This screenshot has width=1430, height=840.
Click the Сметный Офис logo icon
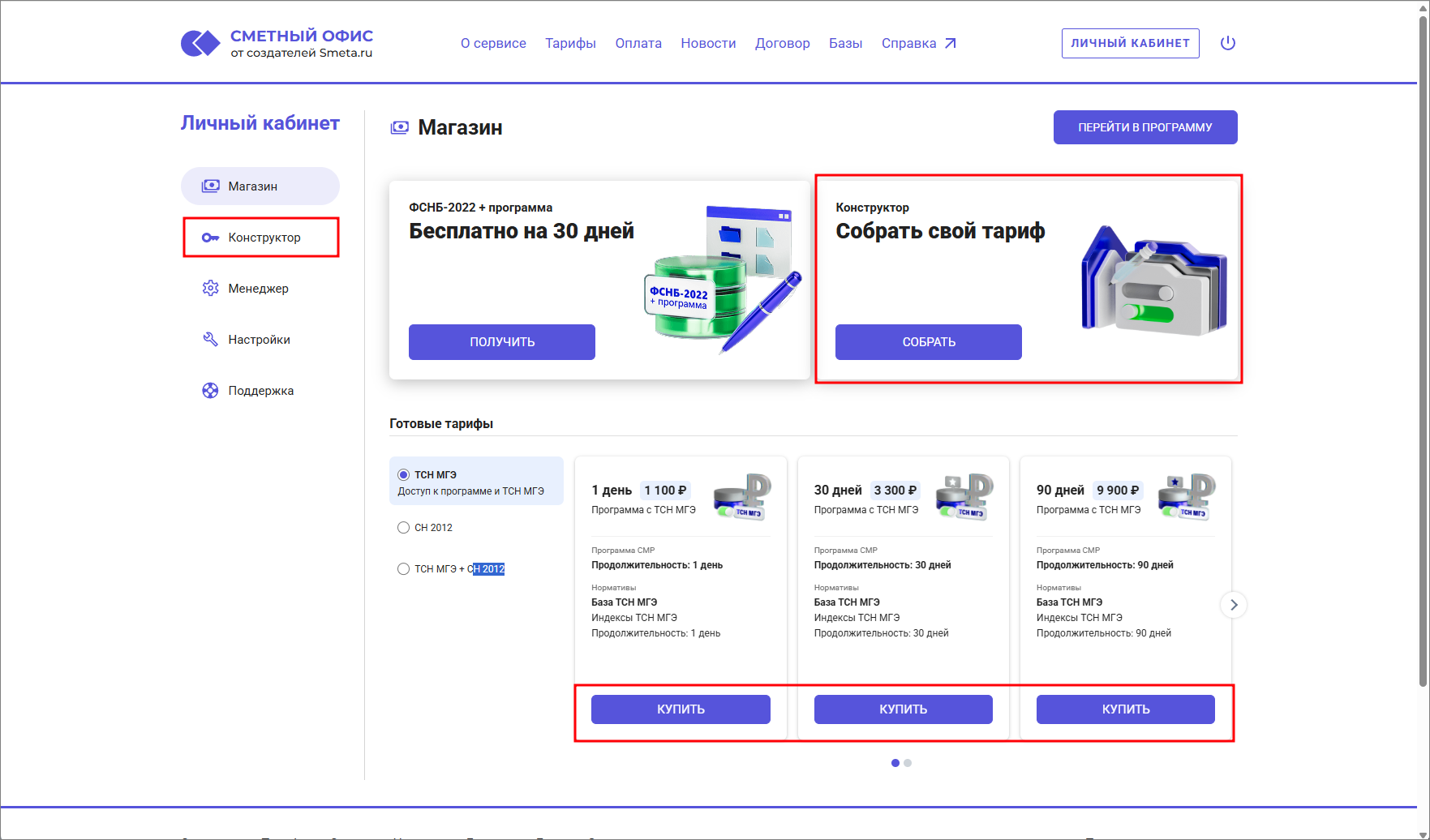(200, 43)
